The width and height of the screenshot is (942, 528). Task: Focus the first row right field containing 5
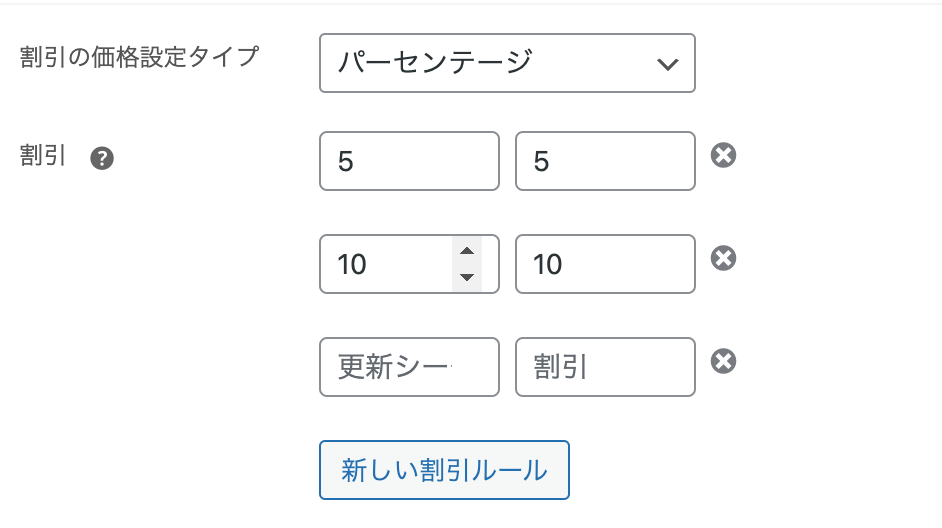[x=605, y=161]
